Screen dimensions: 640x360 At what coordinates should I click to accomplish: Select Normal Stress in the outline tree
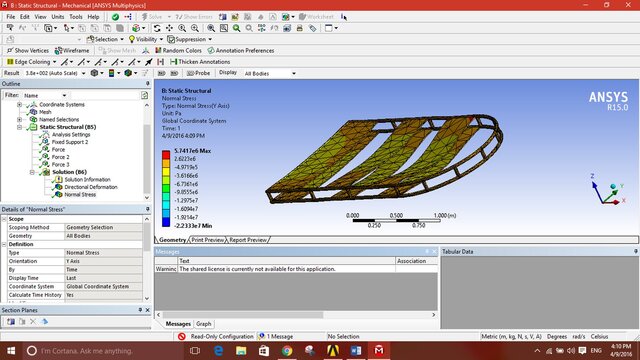[80, 194]
